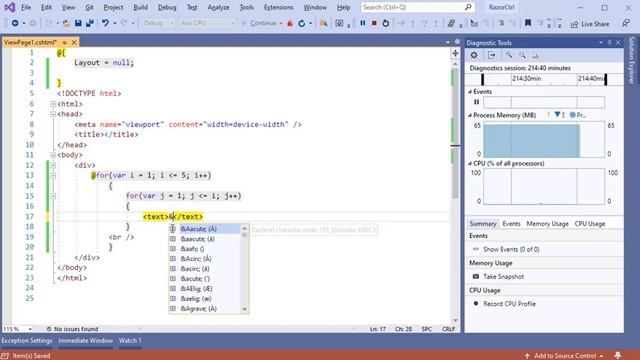Click the Diagnostic Tools timeline ruler
Image resolution: width=640 pixels, height=360 pixels.
pyautogui.click(x=544, y=79)
